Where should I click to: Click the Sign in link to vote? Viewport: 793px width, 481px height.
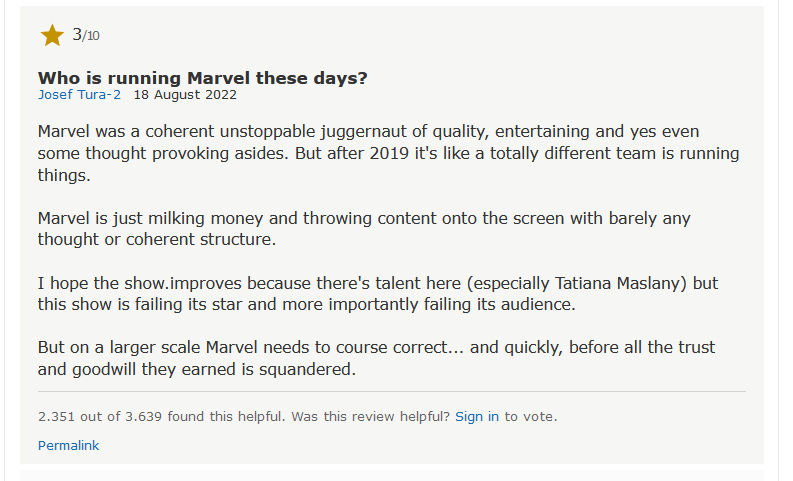pyautogui.click(x=477, y=416)
